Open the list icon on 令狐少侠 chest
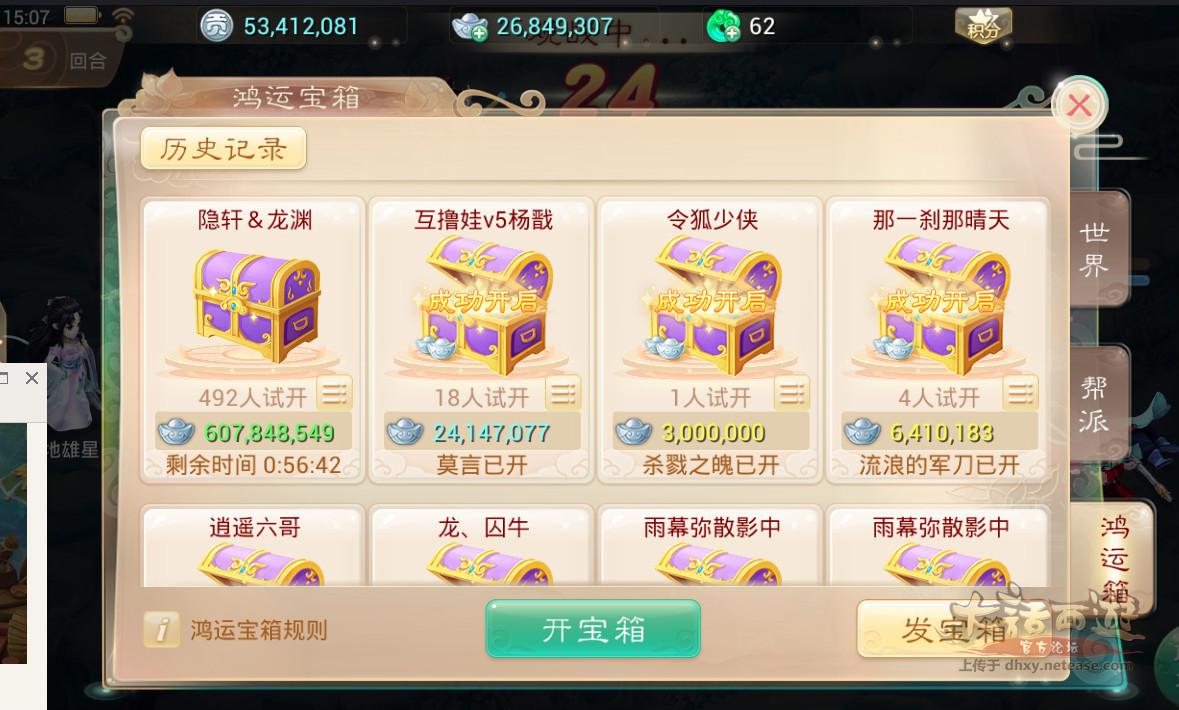The height and width of the screenshot is (710, 1179). (792, 393)
